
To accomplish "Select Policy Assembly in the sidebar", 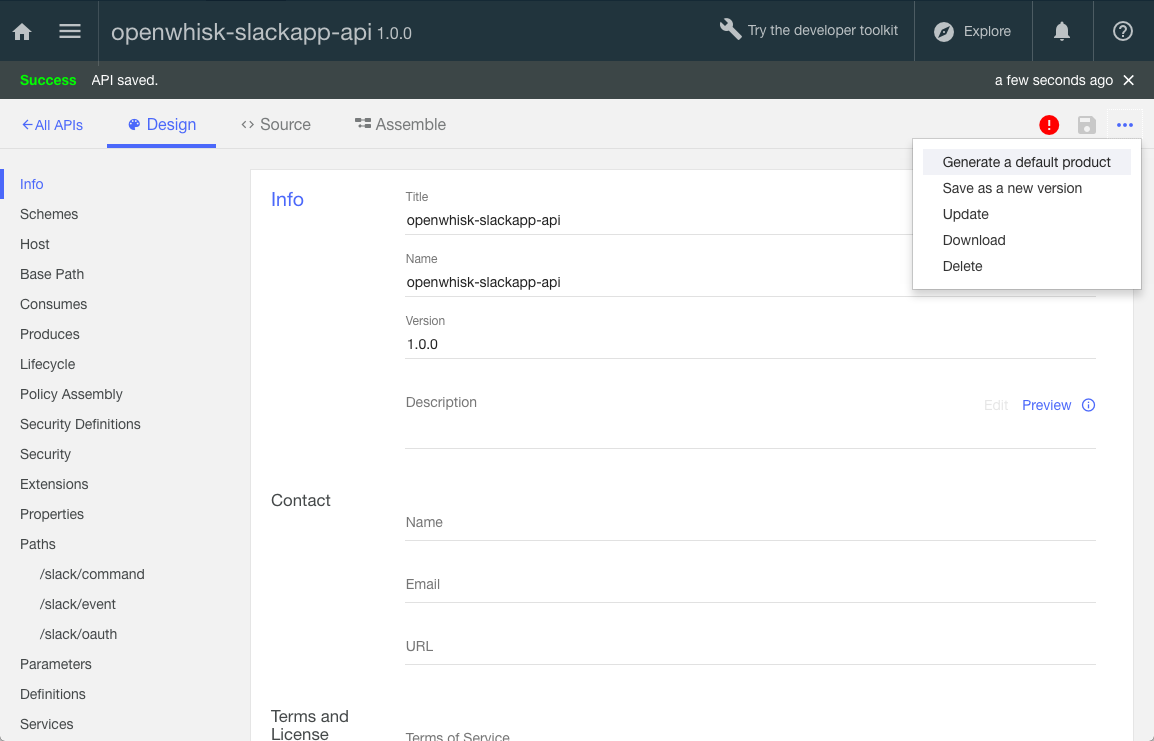I will pyautogui.click(x=71, y=394).
